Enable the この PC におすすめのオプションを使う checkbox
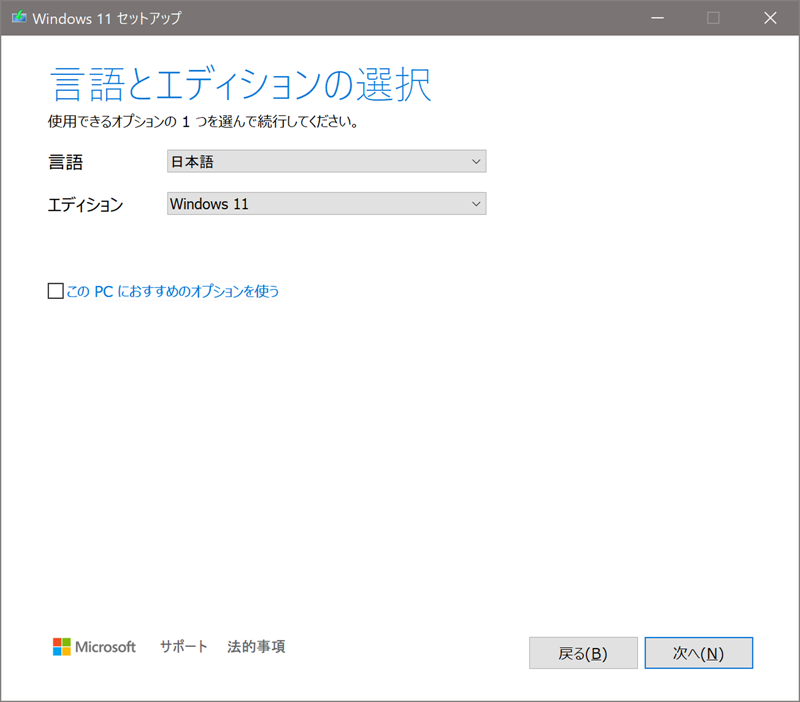800x702 pixels. click(x=55, y=291)
